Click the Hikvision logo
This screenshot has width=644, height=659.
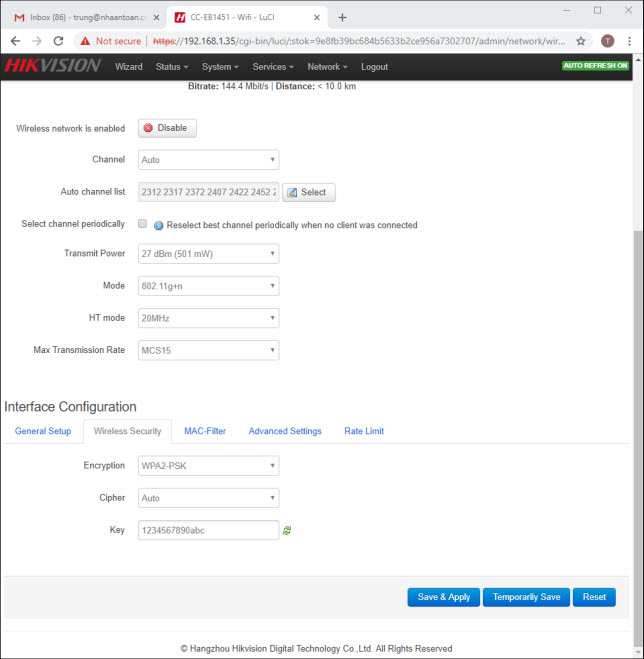pos(52,66)
